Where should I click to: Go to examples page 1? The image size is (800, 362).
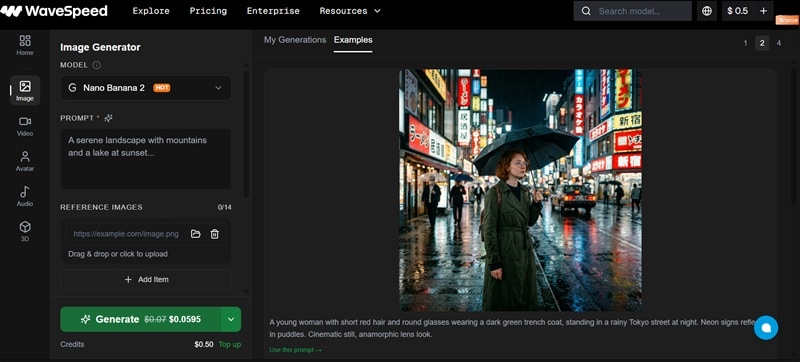[745, 43]
